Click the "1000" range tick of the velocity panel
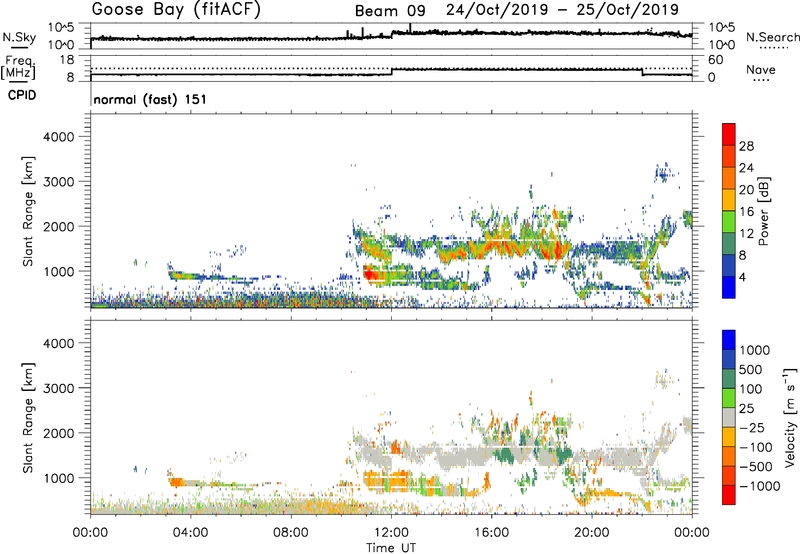Image resolution: width=800 pixels, height=554 pixels. point(58,478)
